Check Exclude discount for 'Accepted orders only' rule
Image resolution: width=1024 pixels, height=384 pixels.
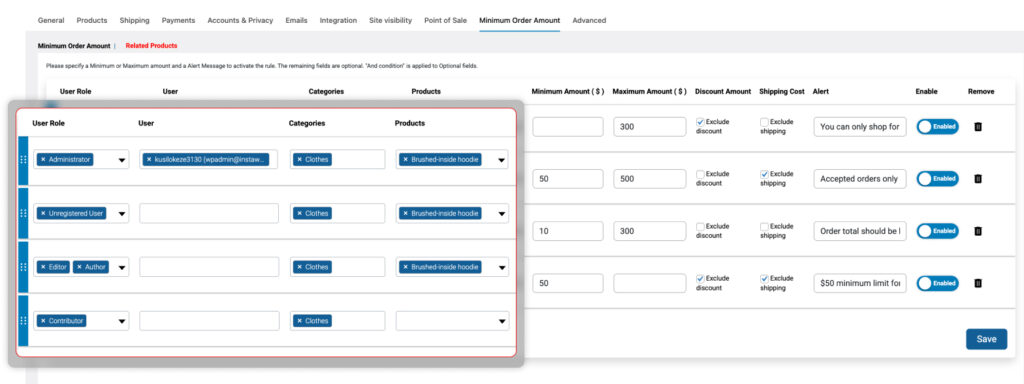click(700, 174)
